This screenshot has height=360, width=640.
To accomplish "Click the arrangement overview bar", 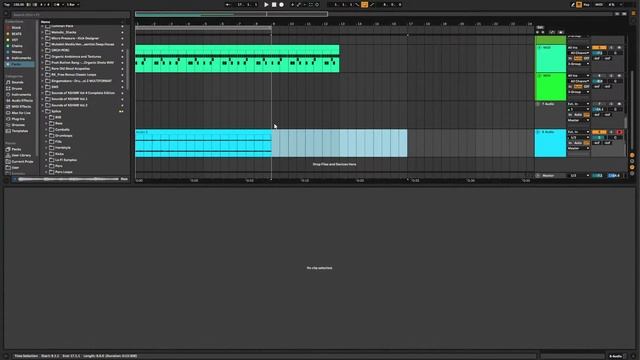I will [375, 14].
